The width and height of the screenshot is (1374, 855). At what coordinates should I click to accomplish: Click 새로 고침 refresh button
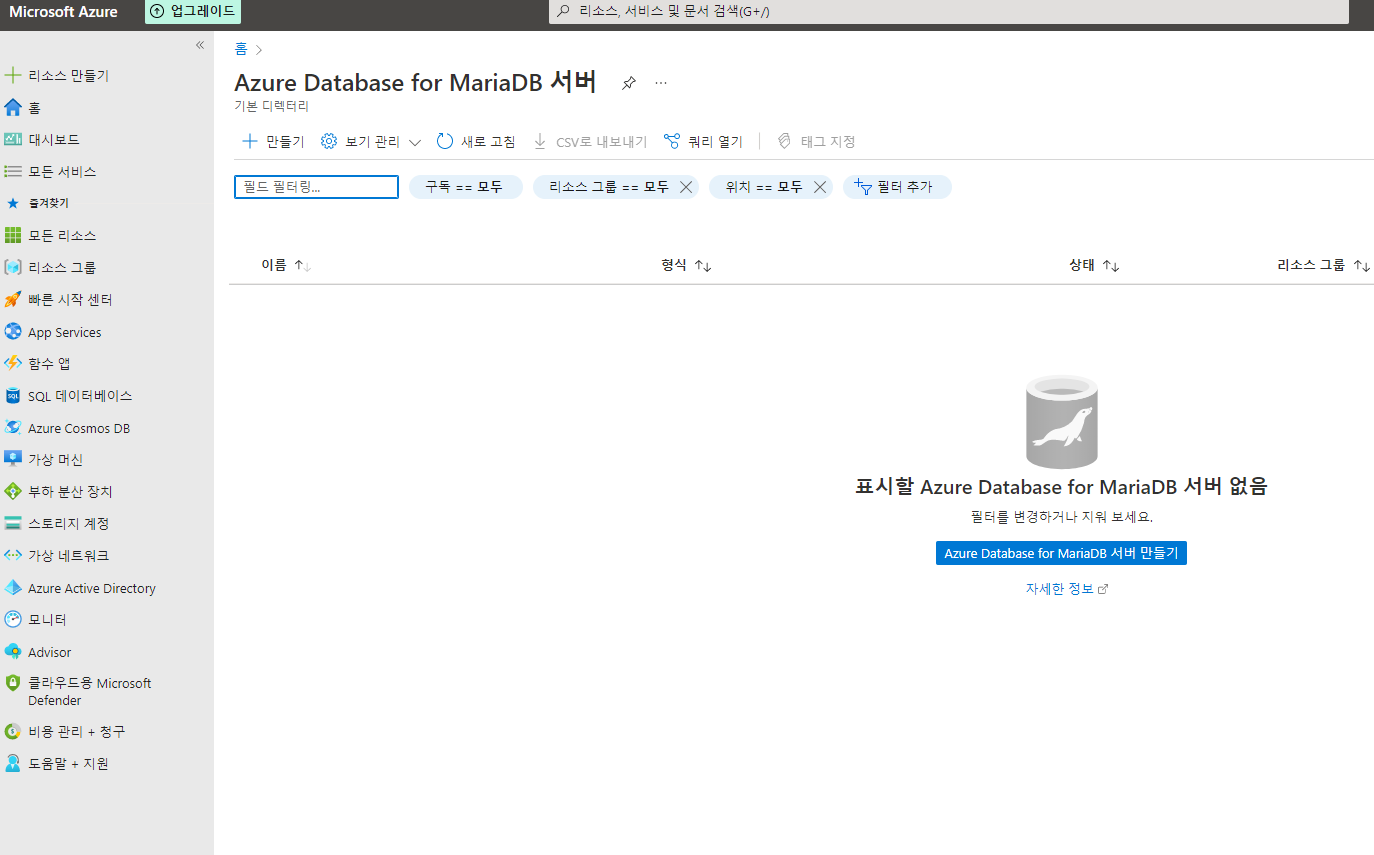476,141
